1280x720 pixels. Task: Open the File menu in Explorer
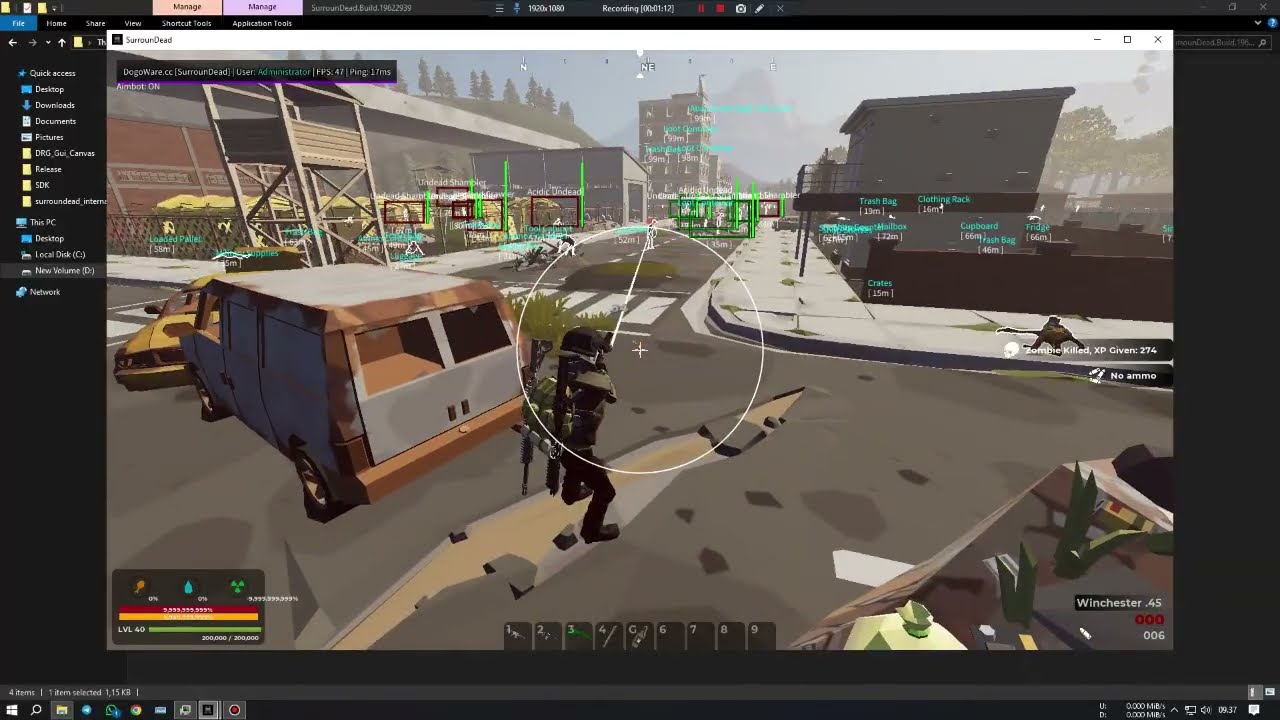pos(18,23)
